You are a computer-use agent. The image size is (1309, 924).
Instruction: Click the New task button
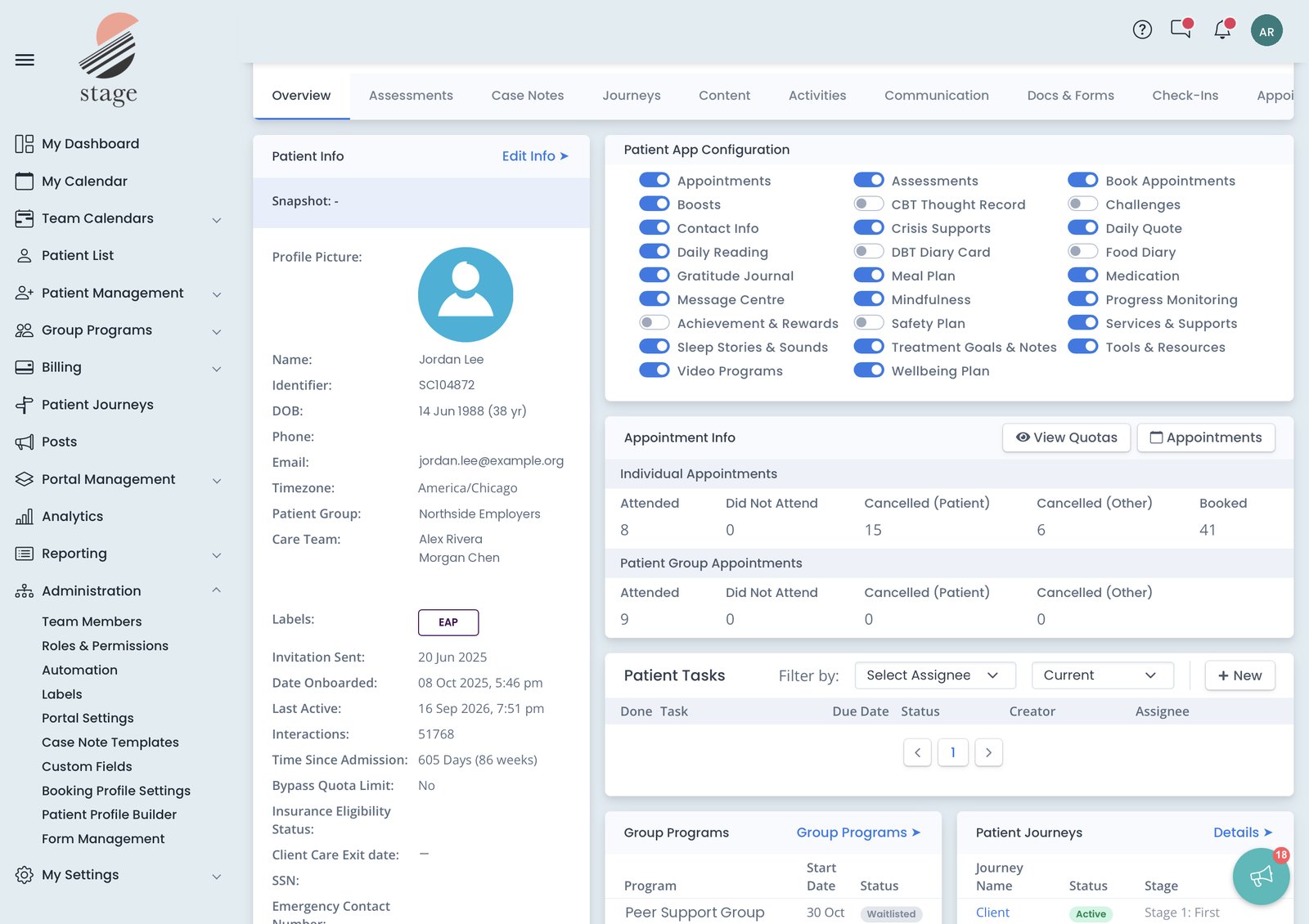[1239, 675]
